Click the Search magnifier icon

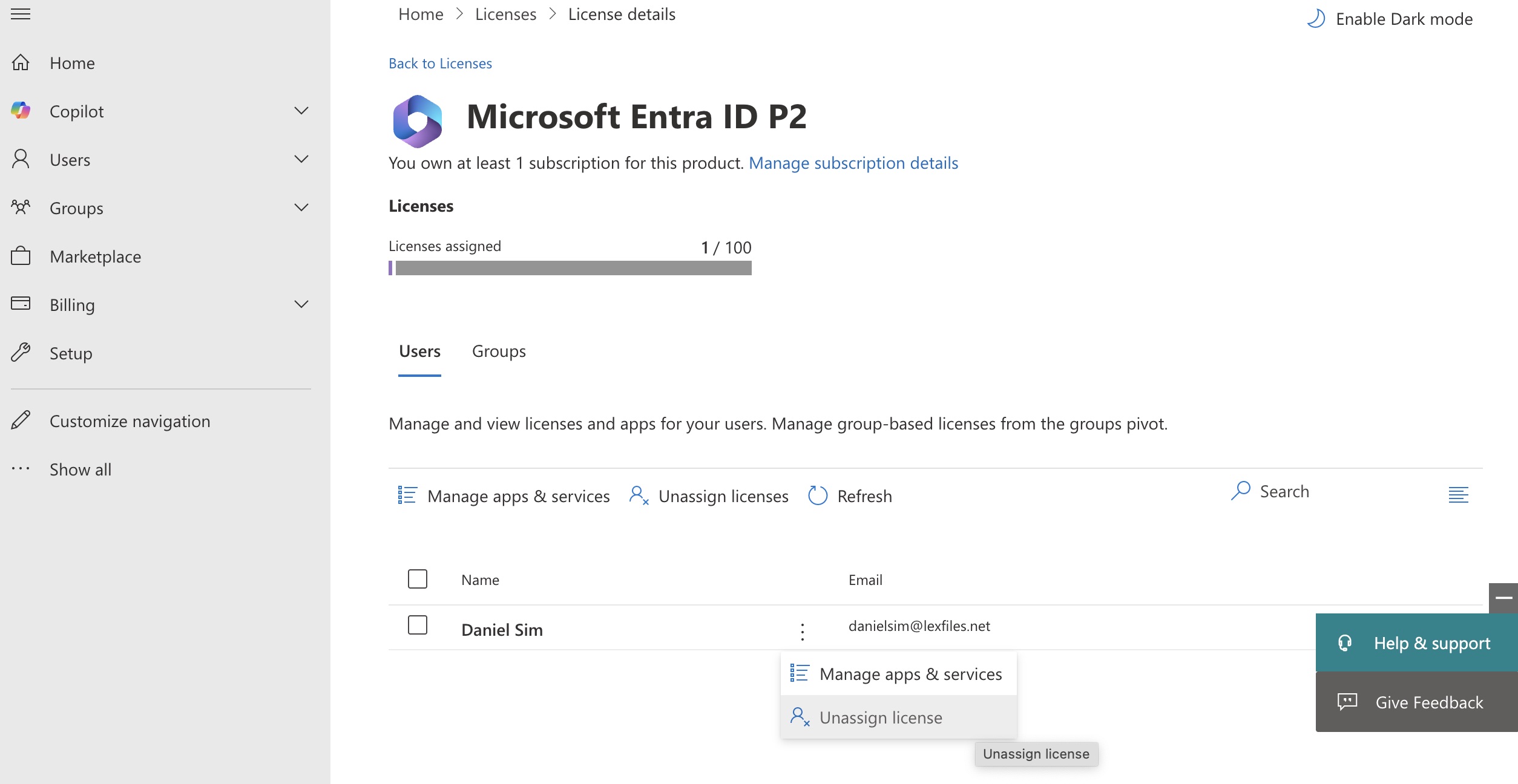pos(1241,491)
